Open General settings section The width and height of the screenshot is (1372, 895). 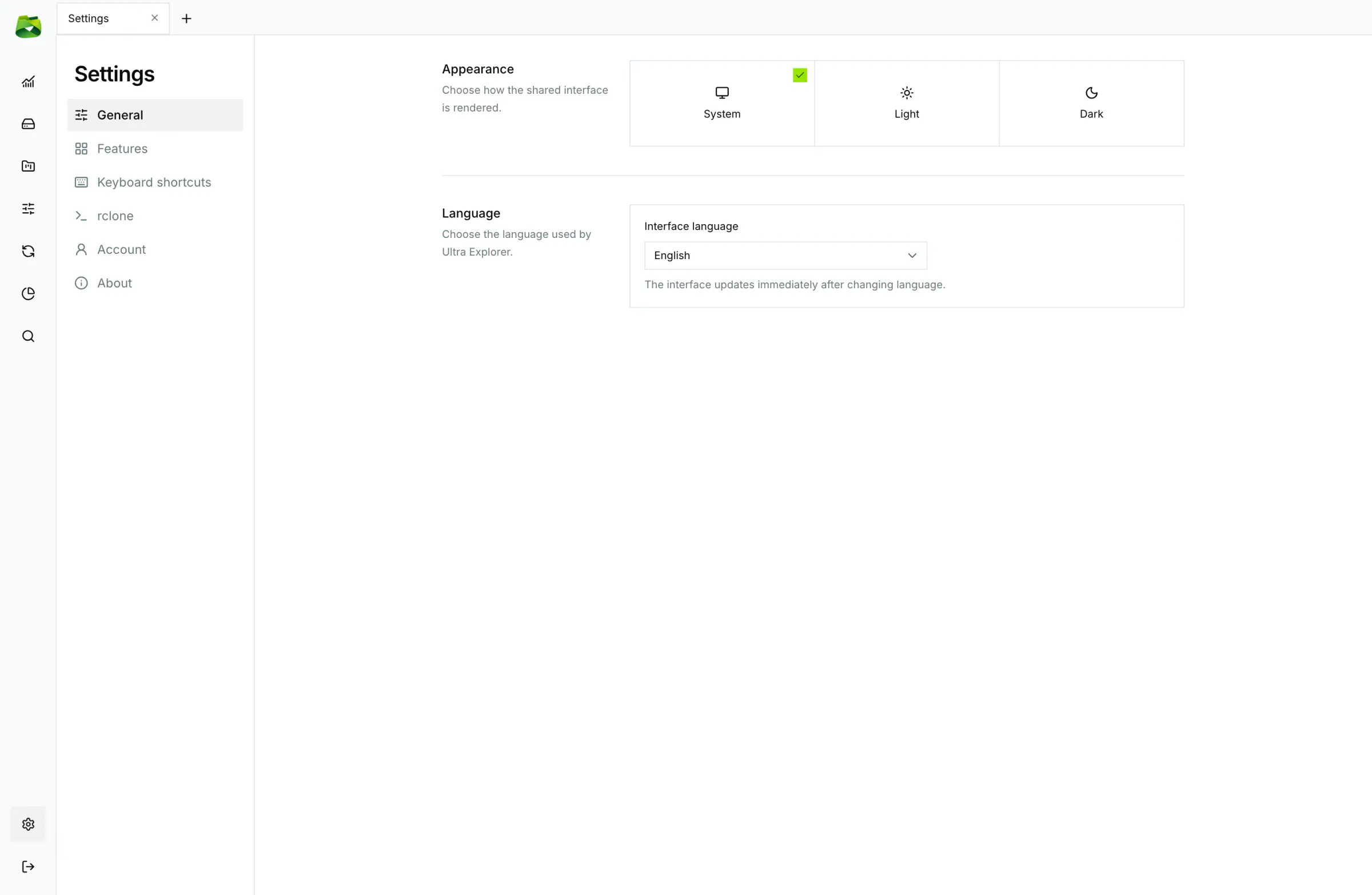155,115
